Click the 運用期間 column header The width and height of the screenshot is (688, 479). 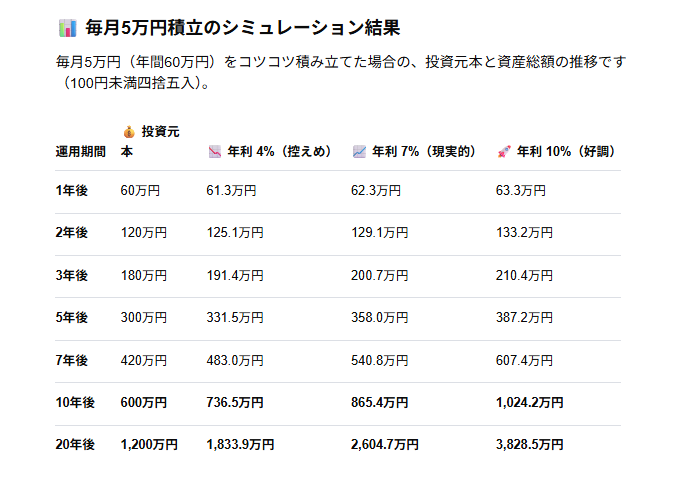pyautogui.click(x=81, y=152)
